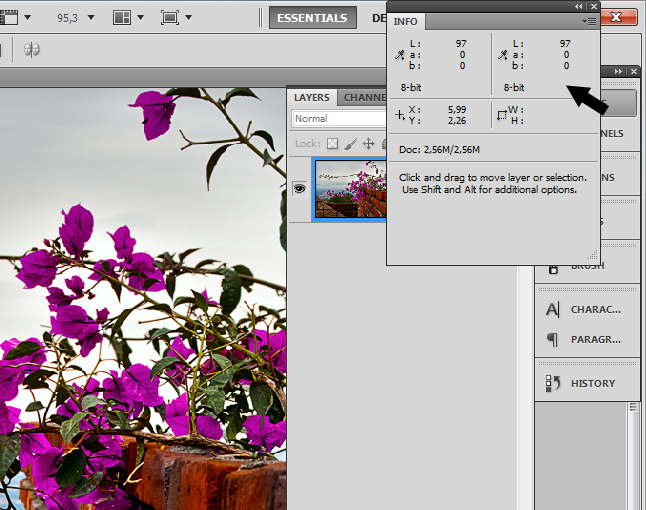Select the Layers tab
Image resolution: width=646 pixels, height=510 pixels.
(311, 98)
